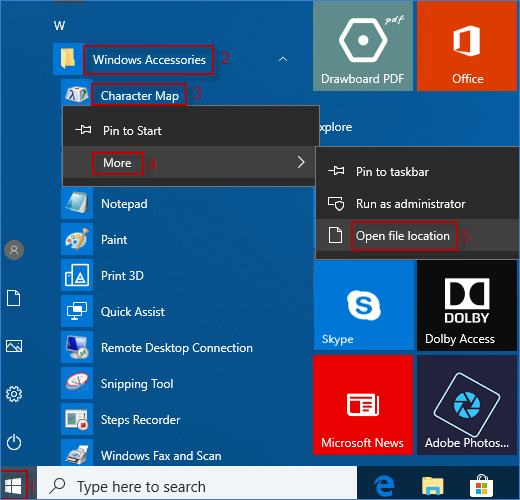Screen dimensions: 520x500
Task: Click the Power button in Start sidebar
Action: pyautogui.click(x=14, y=442)
